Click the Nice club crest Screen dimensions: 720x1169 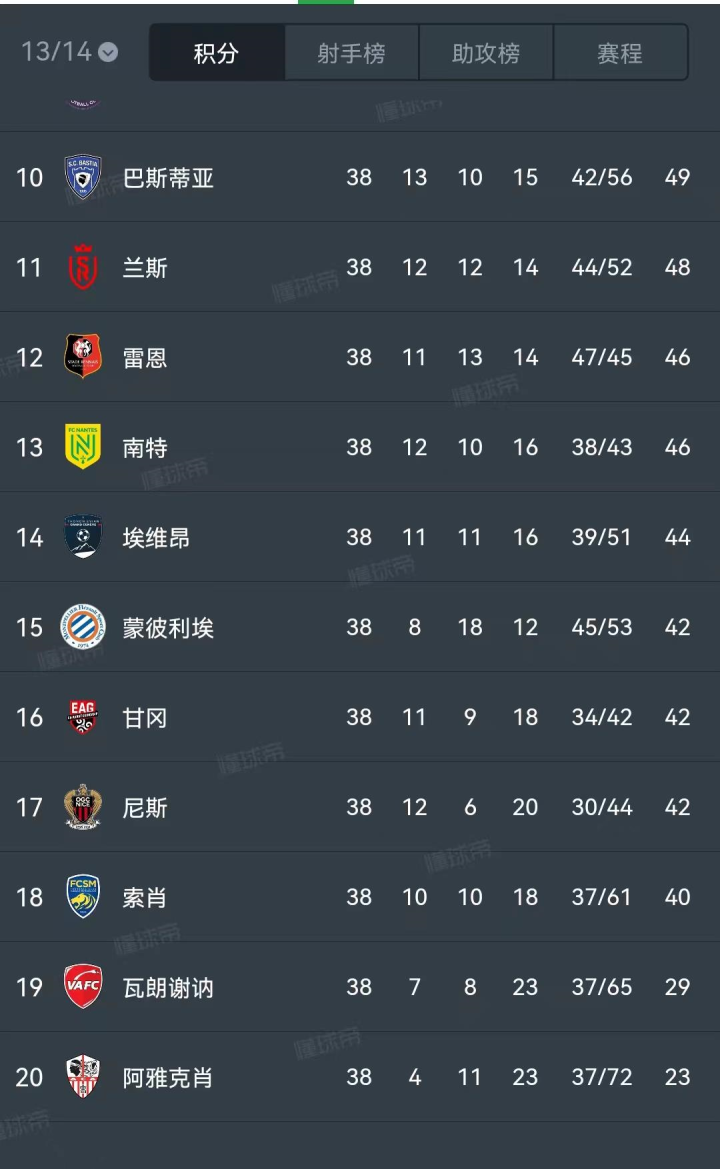pos(83,807)
